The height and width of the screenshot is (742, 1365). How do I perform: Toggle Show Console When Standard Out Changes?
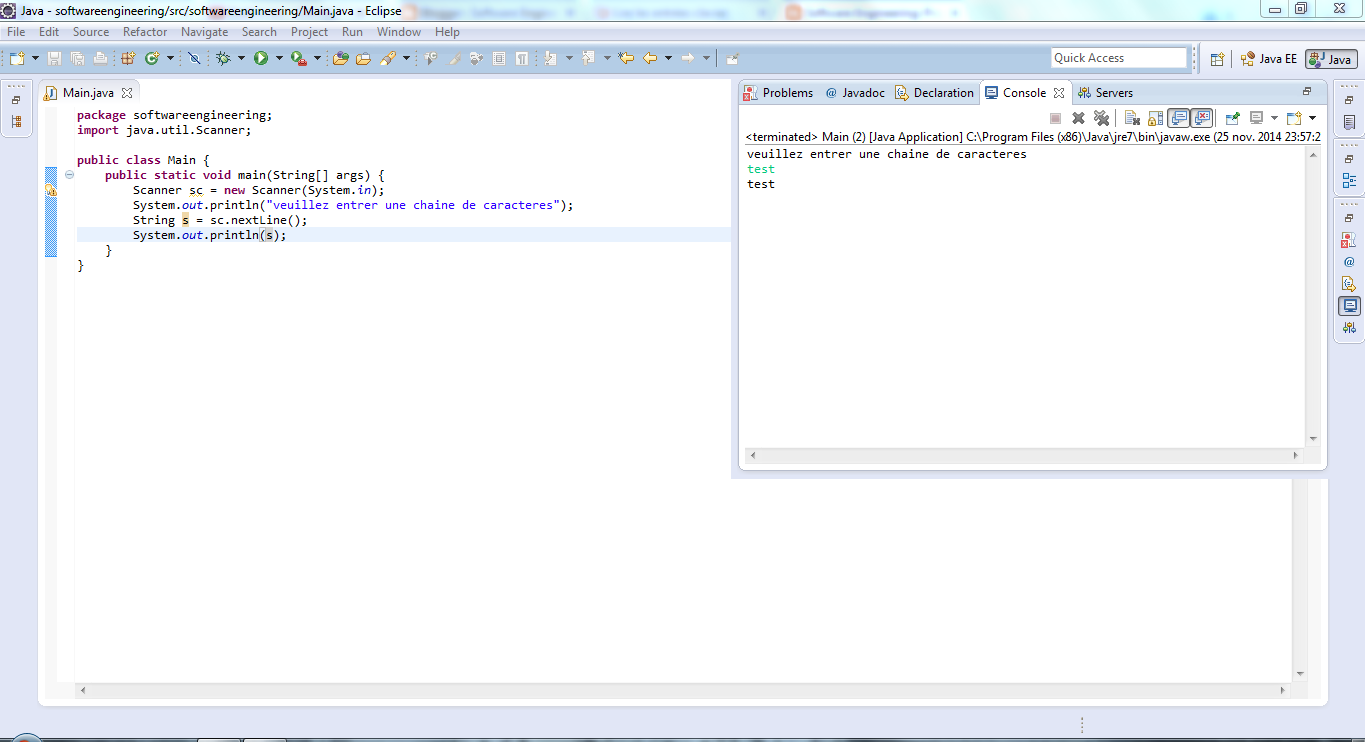click(x=1180, y=117)
